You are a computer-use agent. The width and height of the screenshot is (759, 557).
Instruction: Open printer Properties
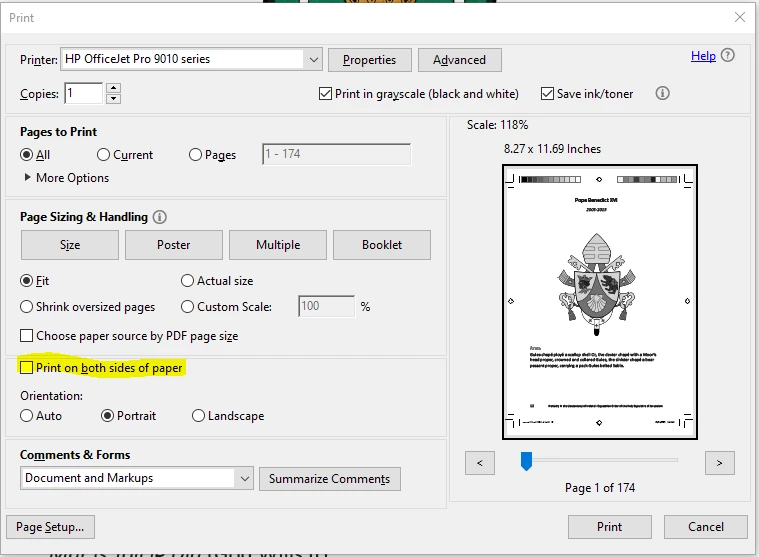(370, 60)
